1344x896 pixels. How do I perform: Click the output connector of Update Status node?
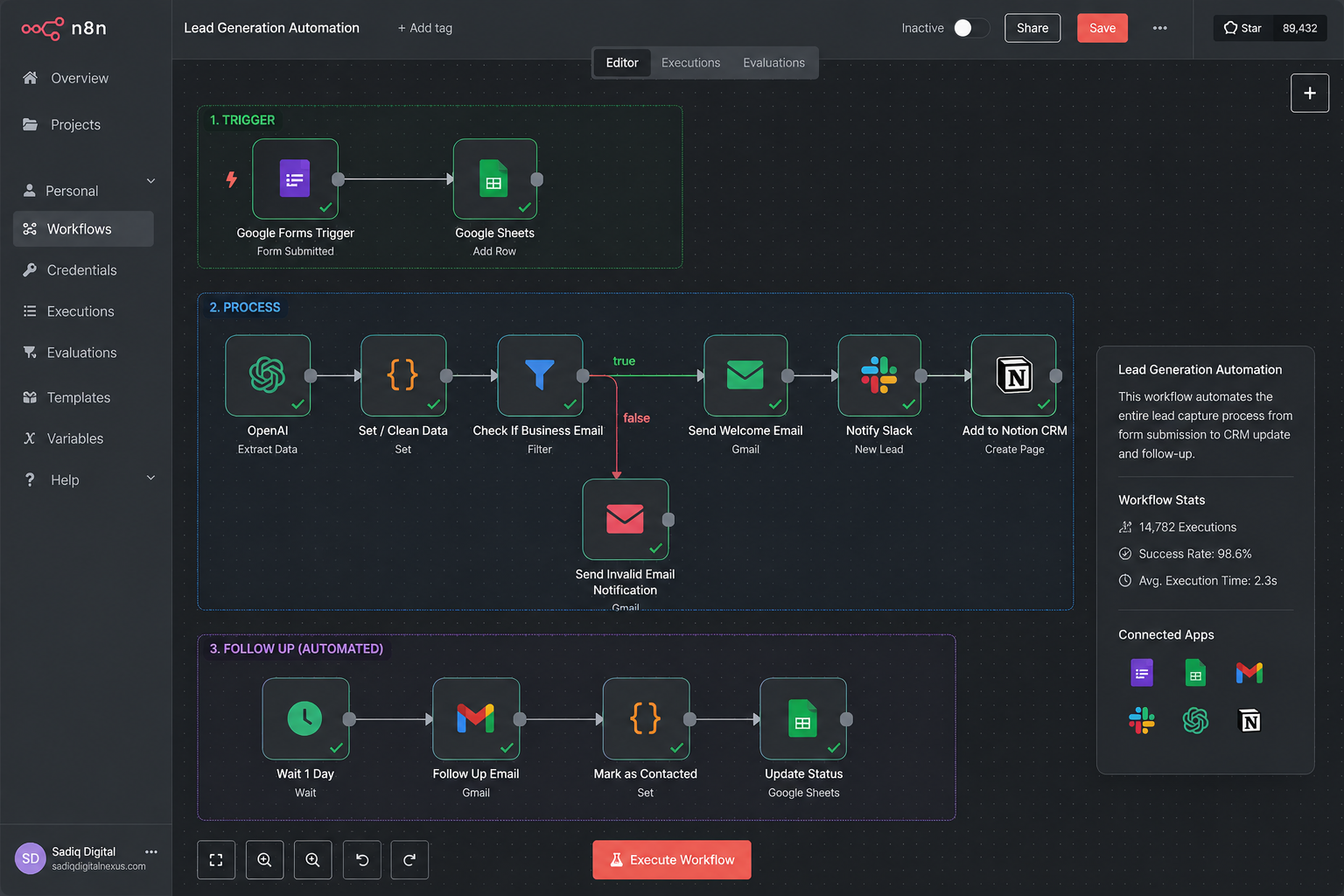846,719
